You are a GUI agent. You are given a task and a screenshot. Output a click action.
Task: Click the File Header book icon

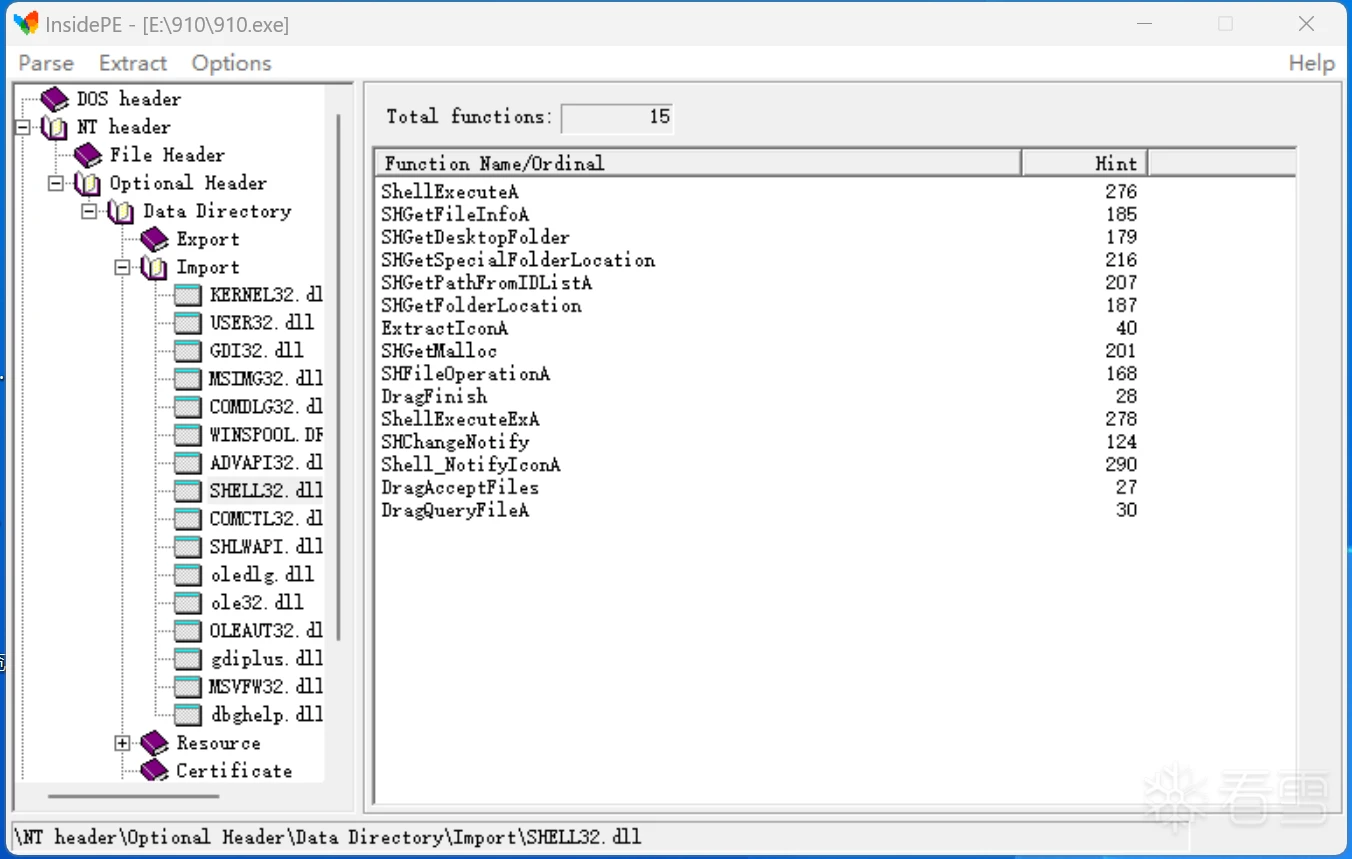[88, 155]
